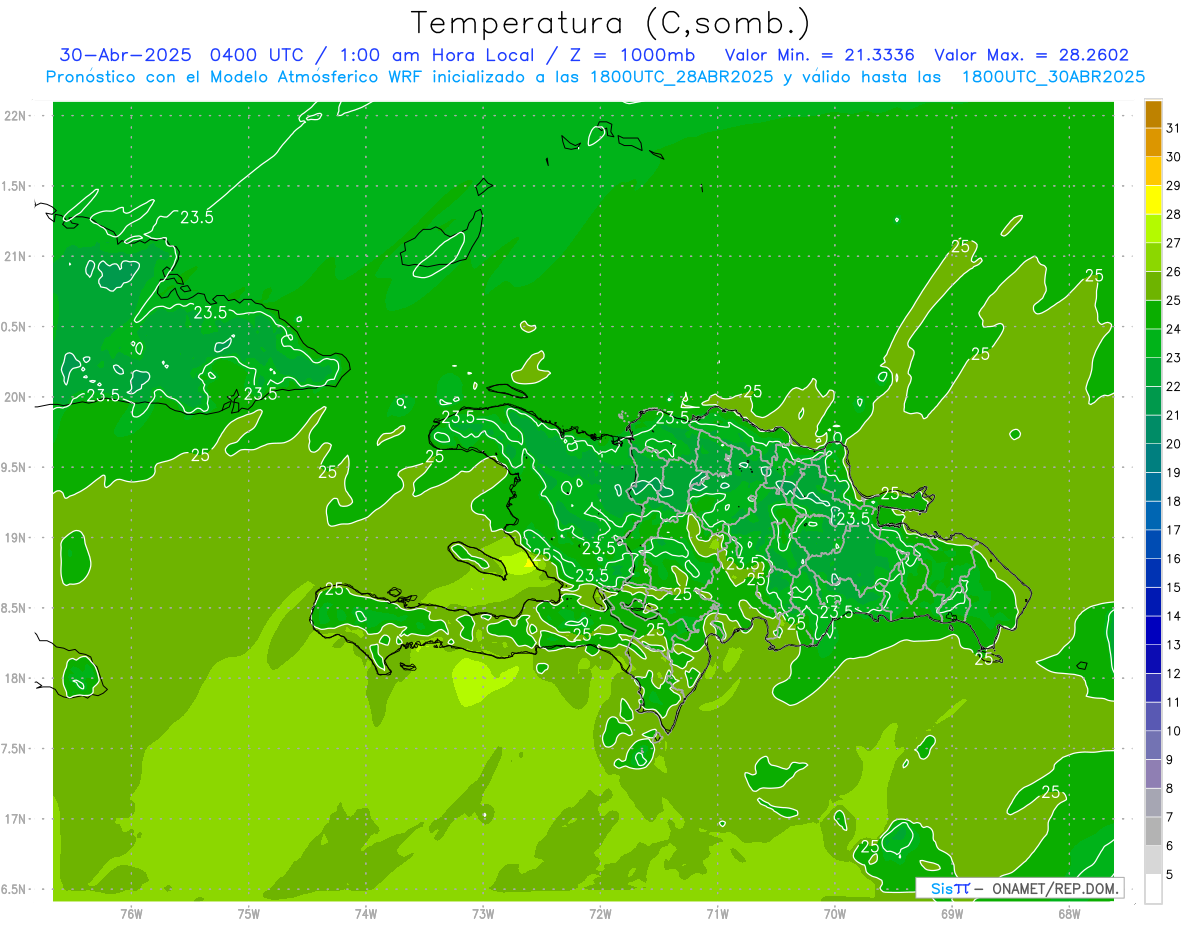Viewport: 1200px width, 927px height.
Task: Click the "Valor Min. = 21.3336" text
Action: [x=820, y=55]
